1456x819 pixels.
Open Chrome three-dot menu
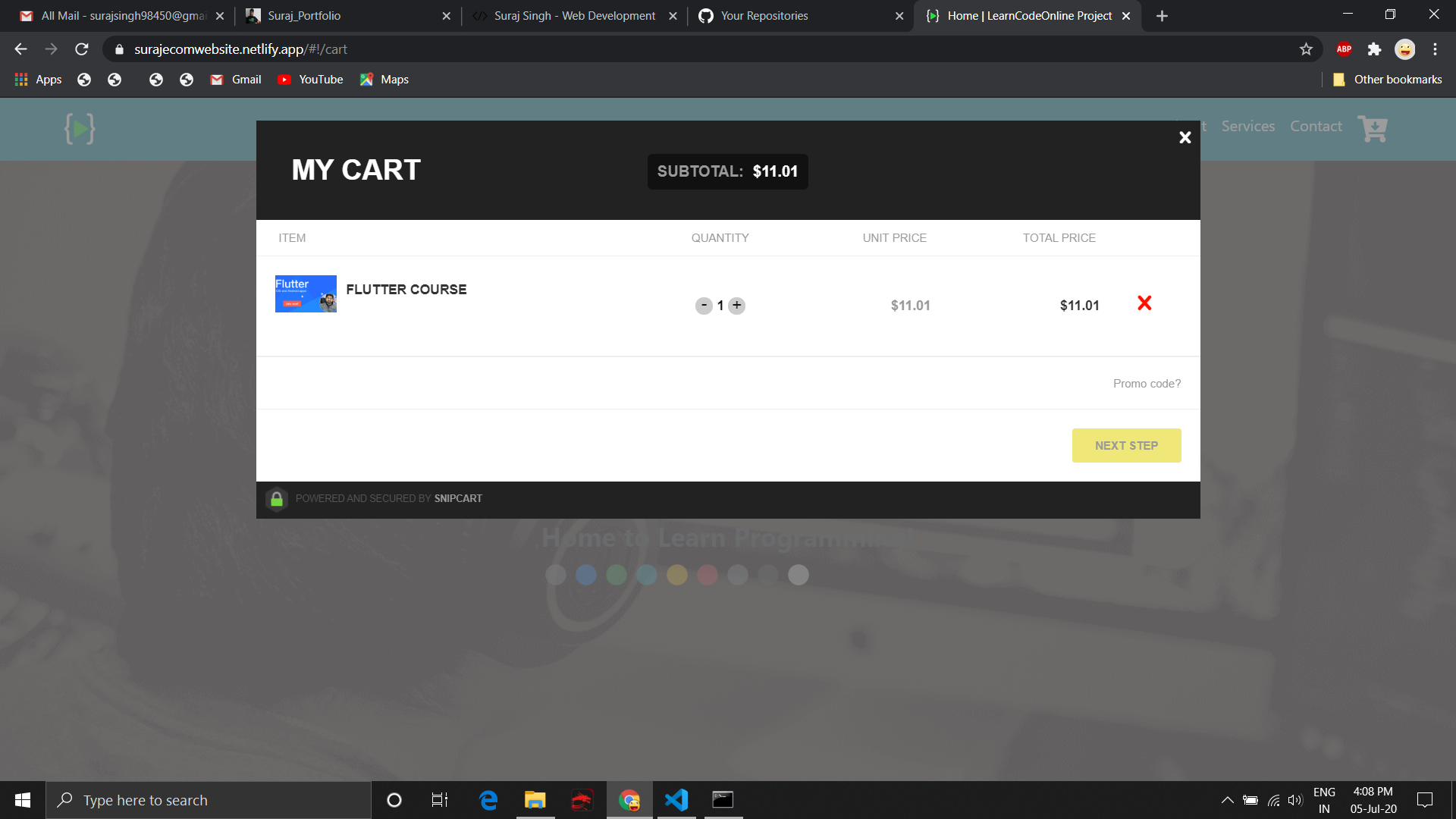[1435, 49]
